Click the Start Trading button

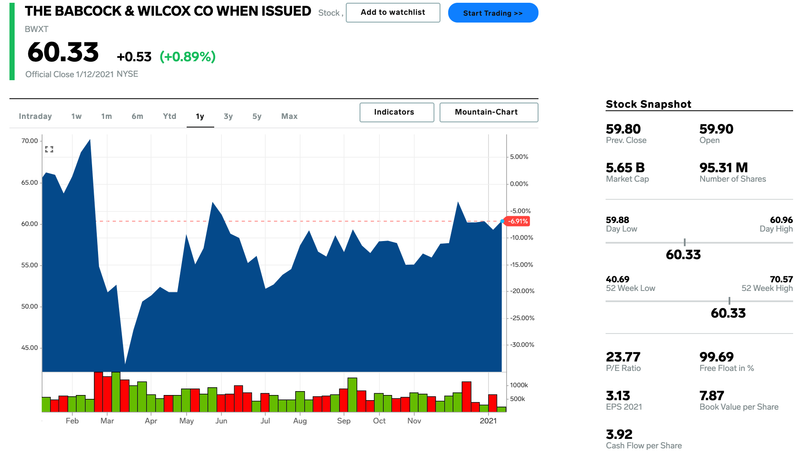click(x=493, y=13)
